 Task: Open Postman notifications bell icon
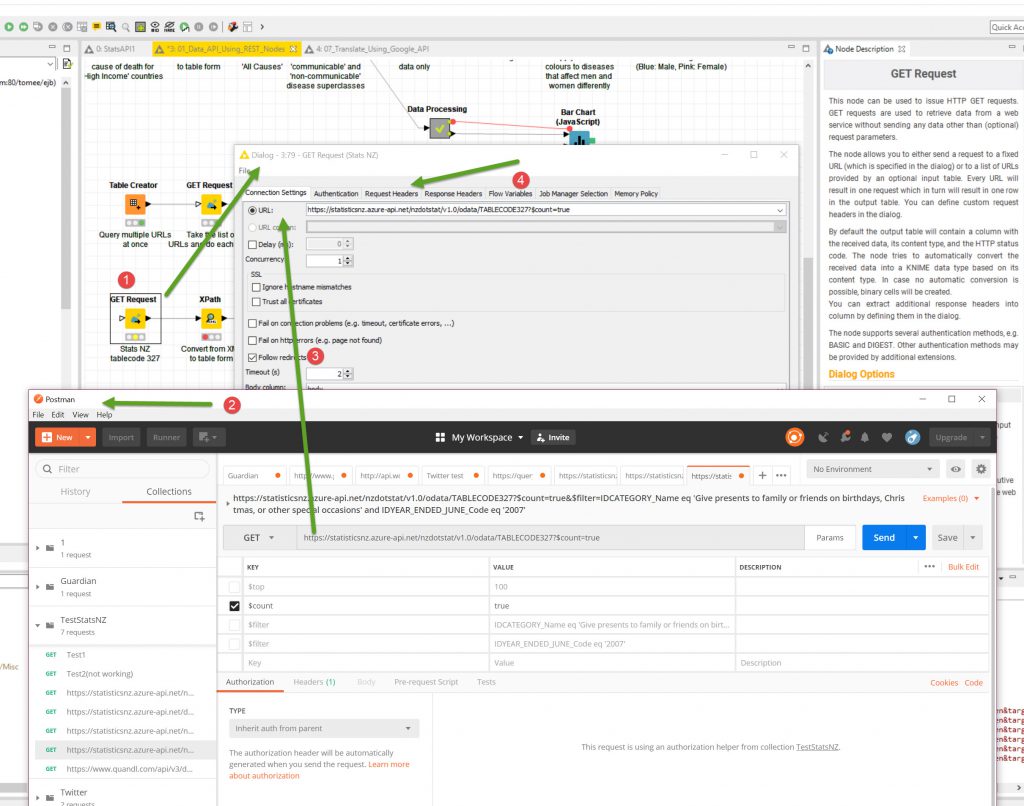(x=865, y=437)
